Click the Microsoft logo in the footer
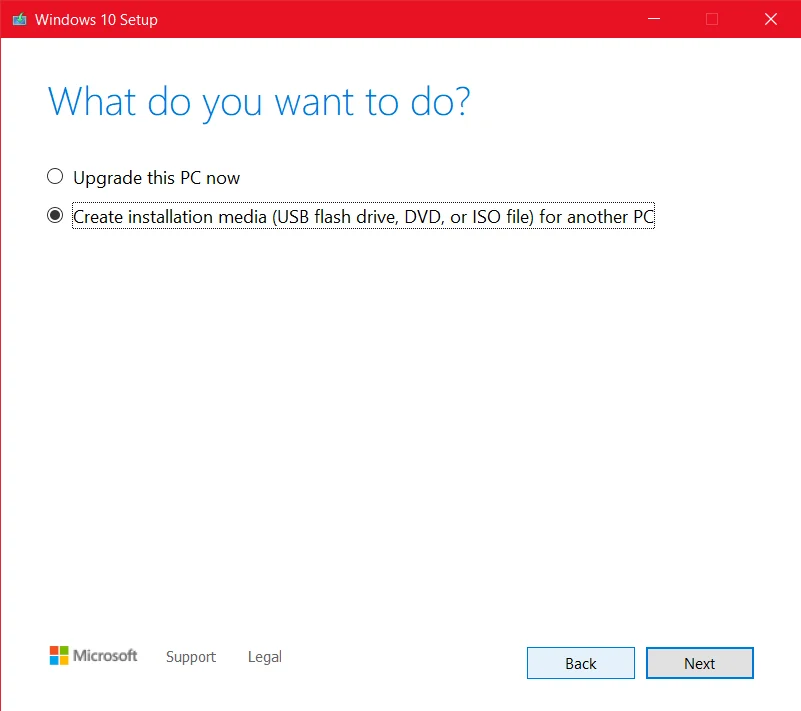801x711 pixels. 93,655
